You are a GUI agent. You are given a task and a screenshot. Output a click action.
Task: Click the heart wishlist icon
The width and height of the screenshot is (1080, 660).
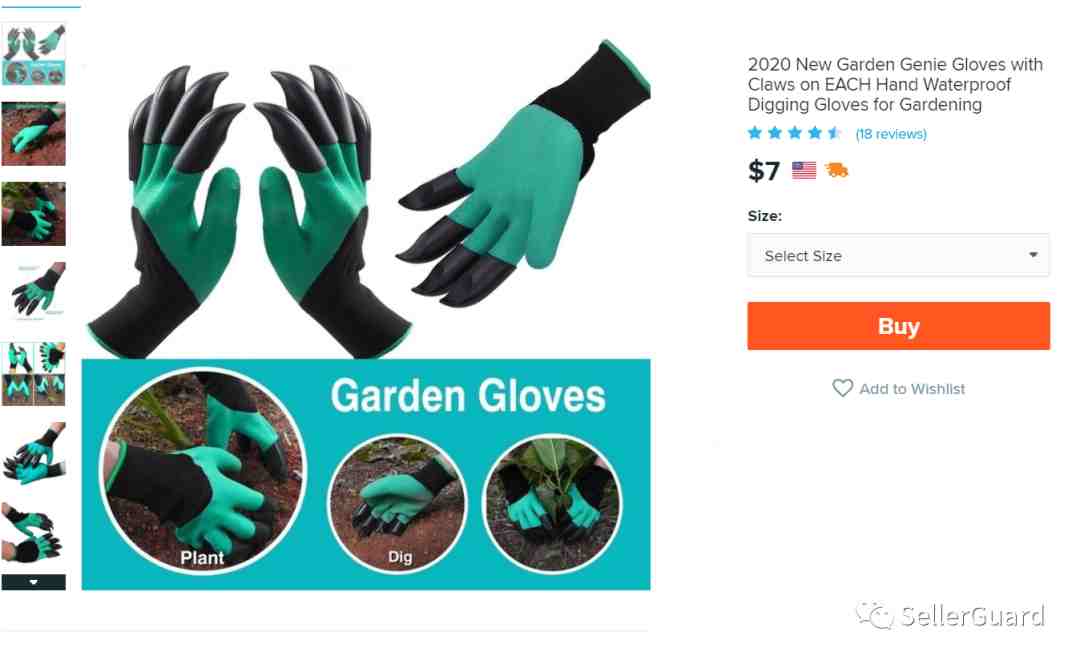pos(842,388)
